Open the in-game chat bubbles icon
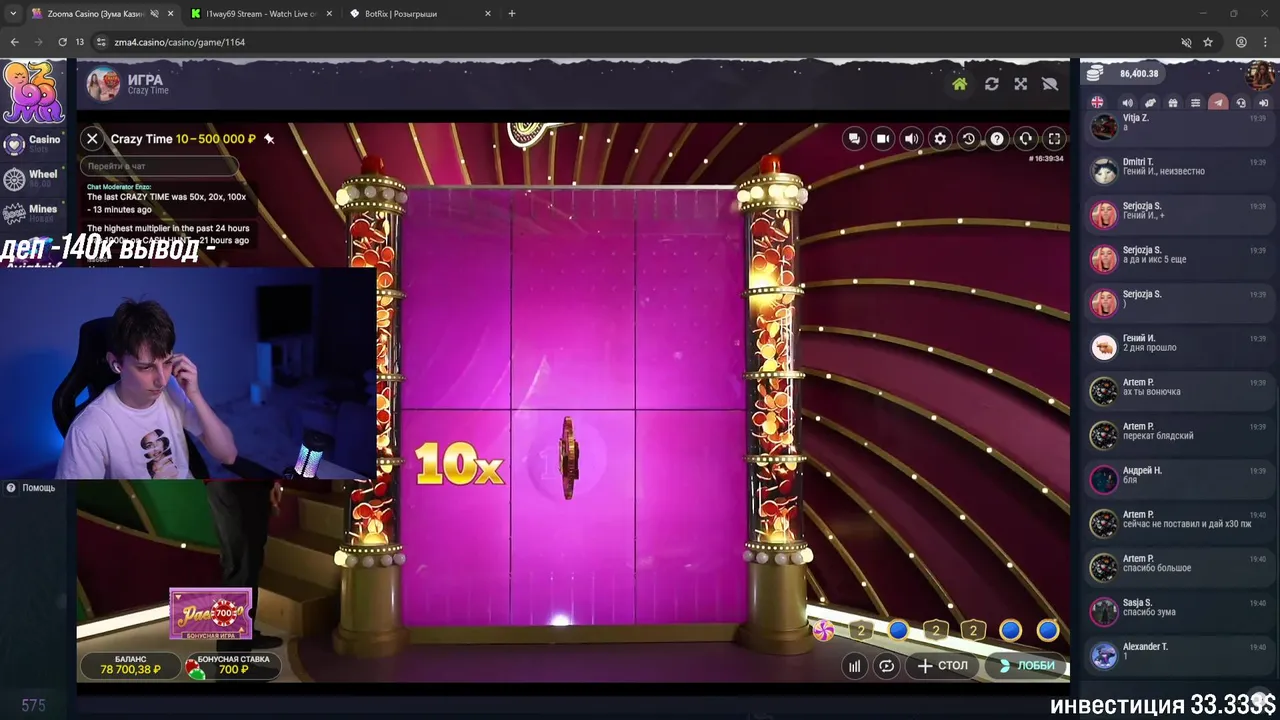 tap(853, 139)
